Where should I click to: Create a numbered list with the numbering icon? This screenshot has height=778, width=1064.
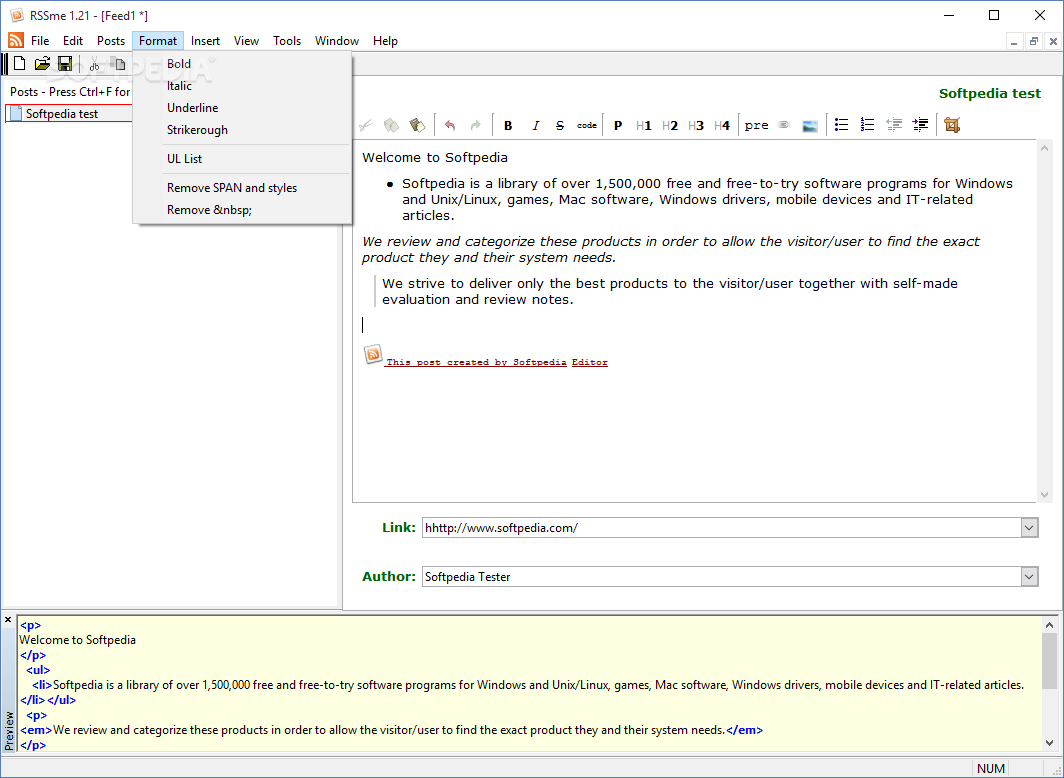click(867, 125)
